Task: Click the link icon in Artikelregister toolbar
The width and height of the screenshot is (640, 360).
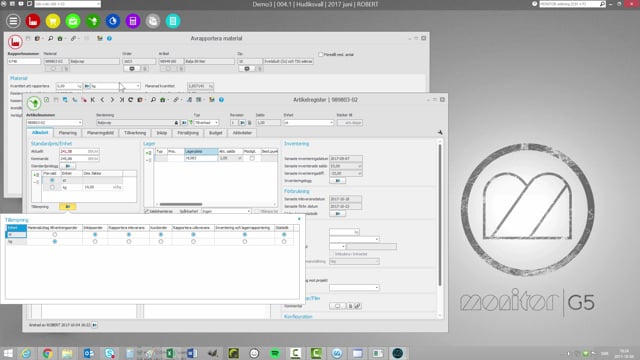Action: tap(176, 100)
